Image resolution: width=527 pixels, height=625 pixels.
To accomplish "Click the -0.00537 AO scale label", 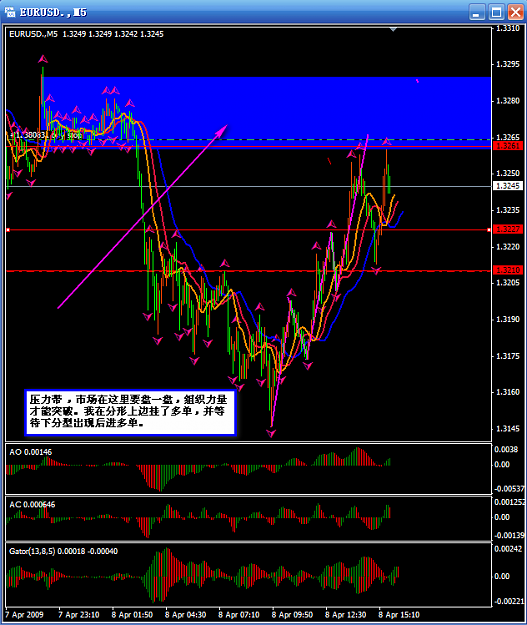I will point(510,489).
